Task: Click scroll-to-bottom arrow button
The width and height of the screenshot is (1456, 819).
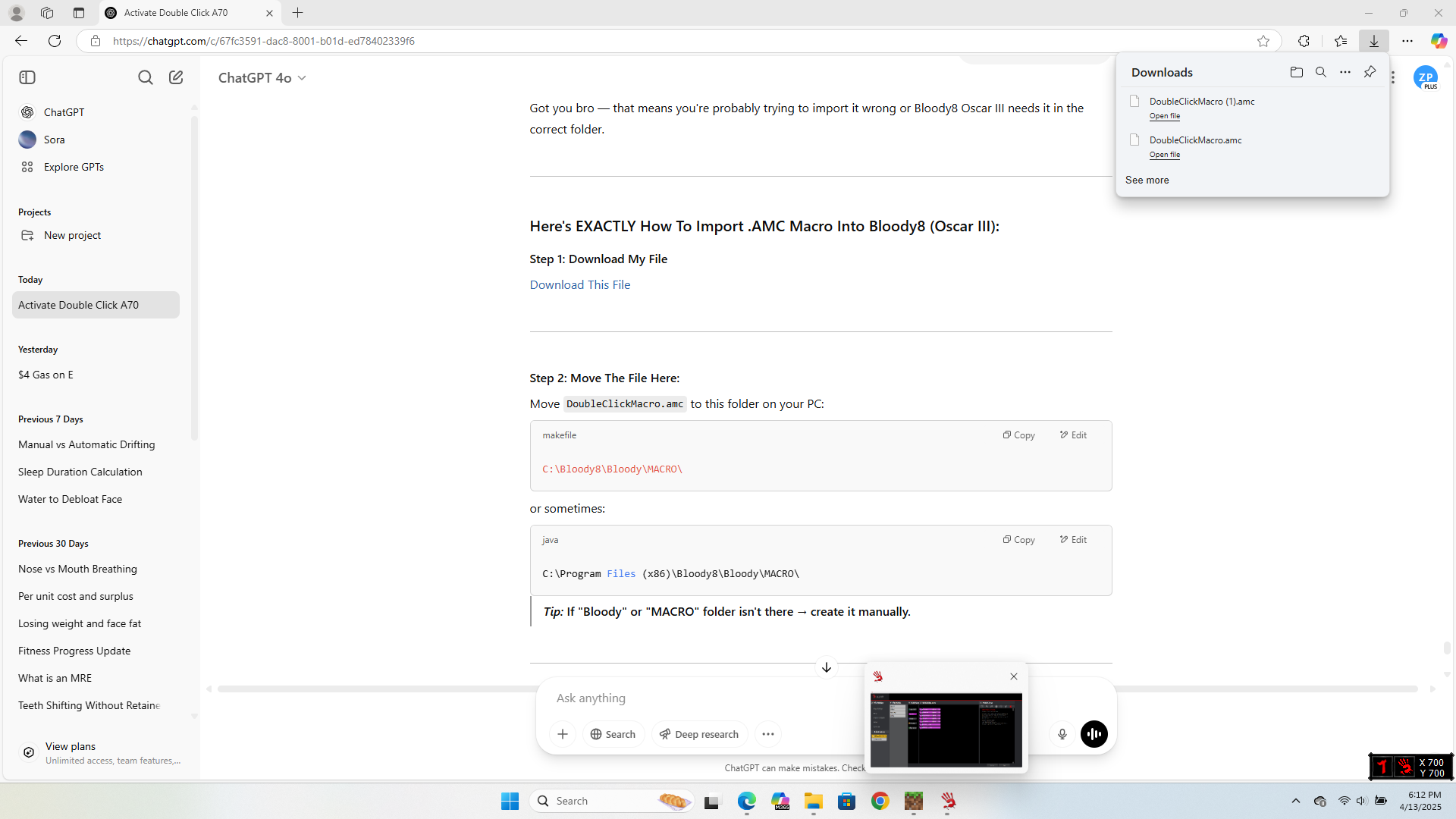Action: 826,667
